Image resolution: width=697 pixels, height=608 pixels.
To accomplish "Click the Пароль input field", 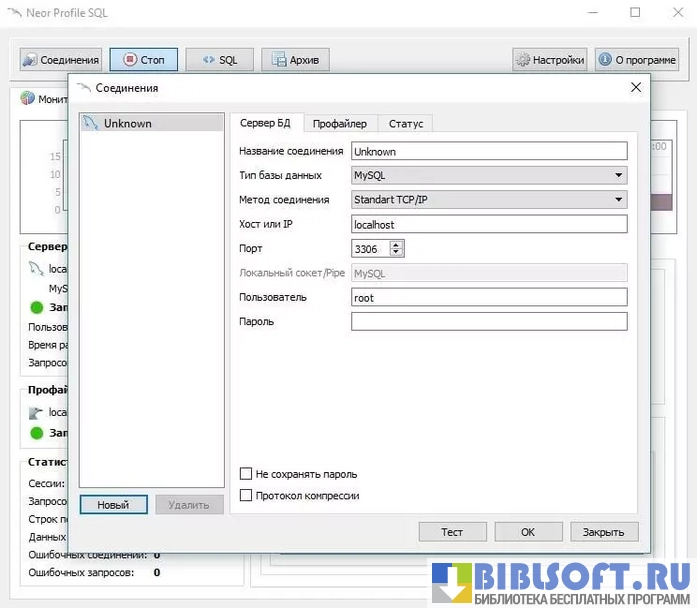I will (x=488, y=322).
